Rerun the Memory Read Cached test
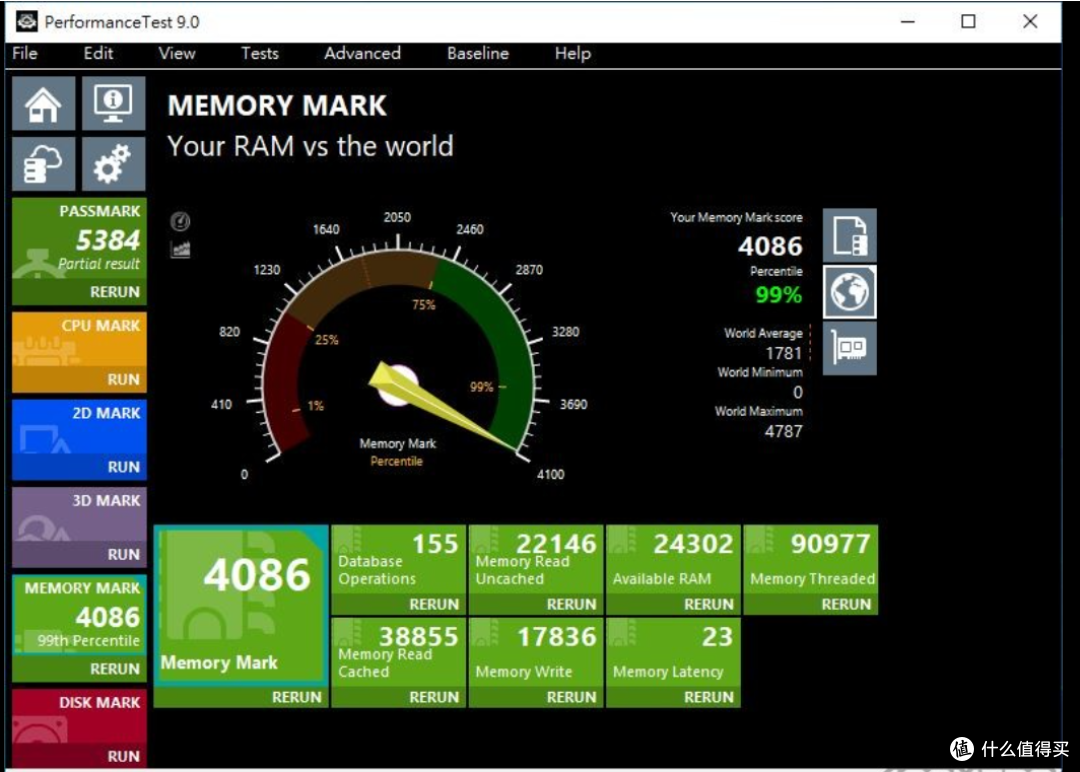Image resolution: width=1080 pixels, height=772 pixels. coord(434,697)
